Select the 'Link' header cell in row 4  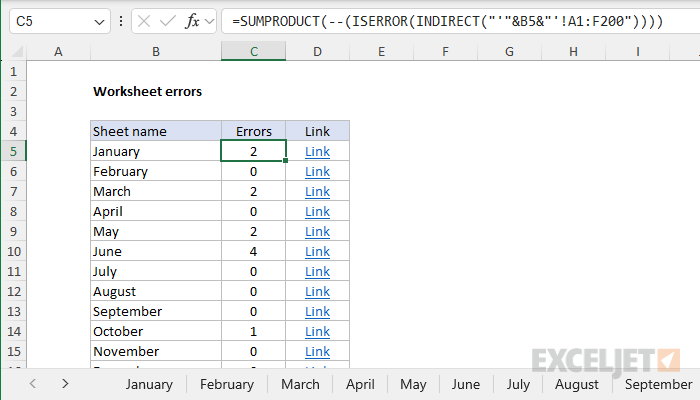[317, 131]
